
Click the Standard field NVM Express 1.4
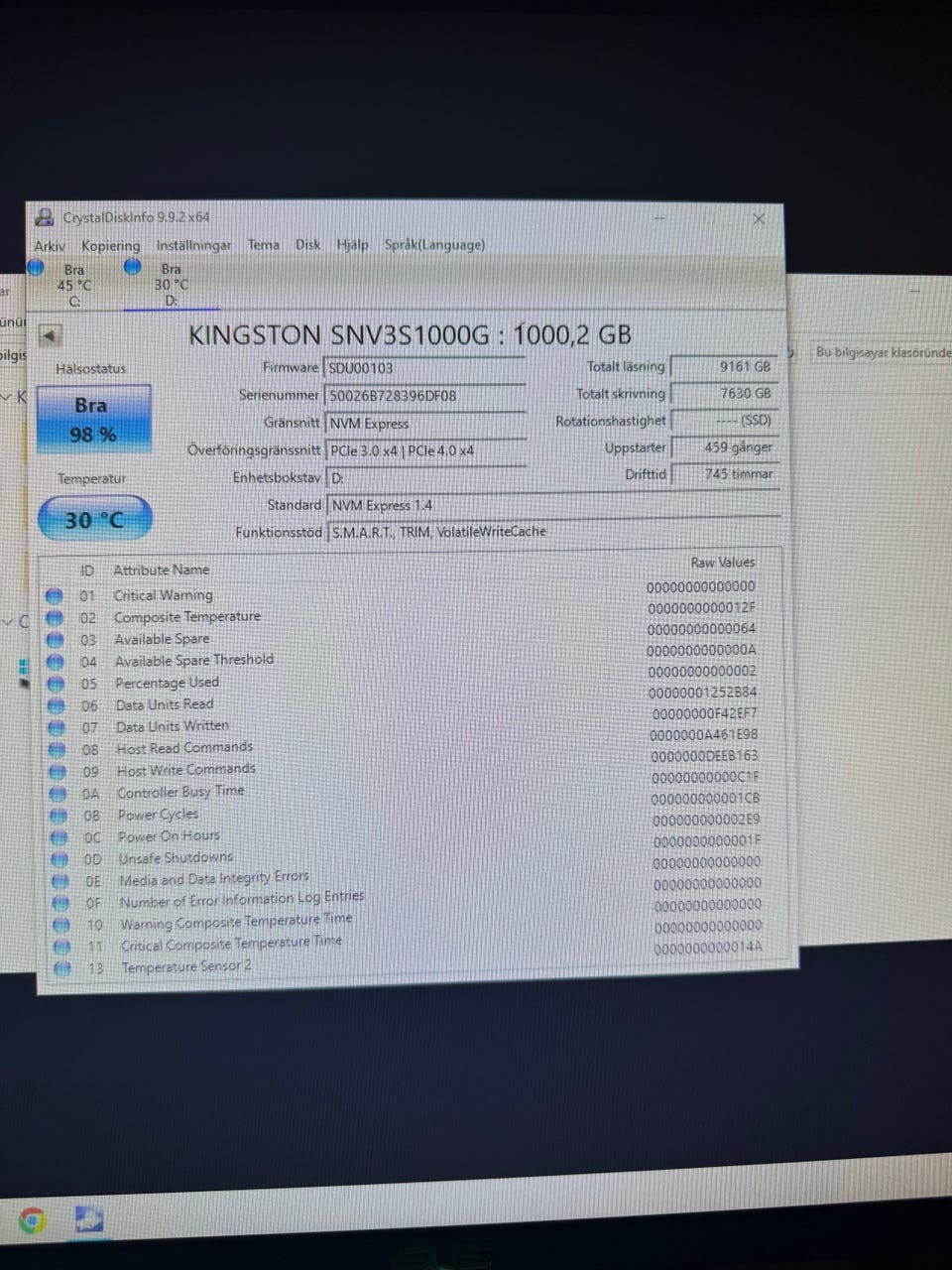click(x=553, y=505)
